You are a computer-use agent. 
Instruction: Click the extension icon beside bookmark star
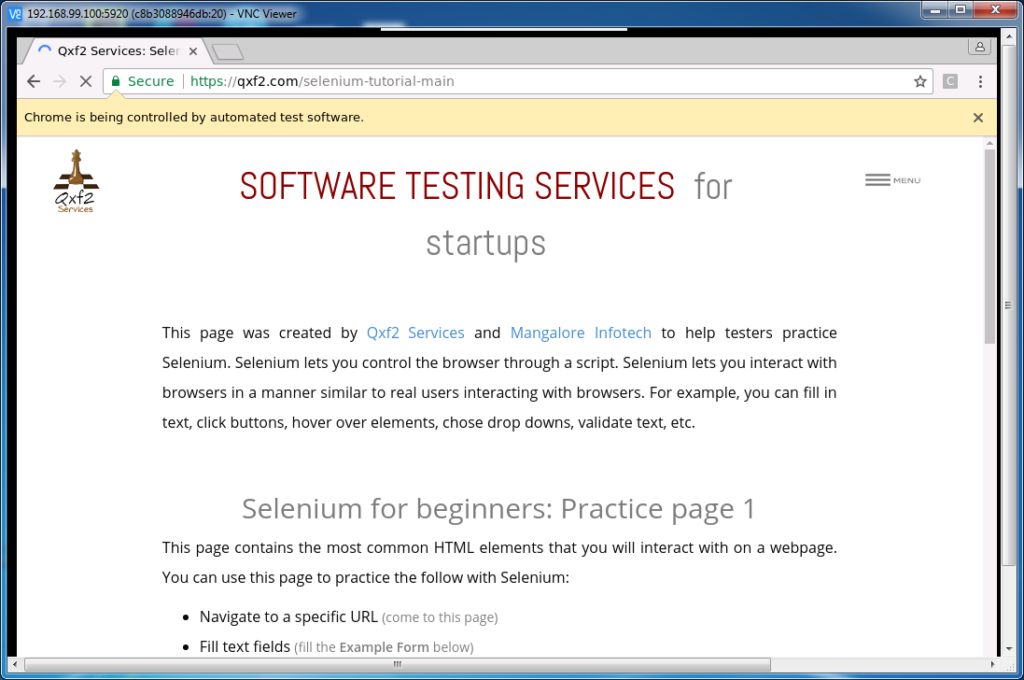(950, 82)
